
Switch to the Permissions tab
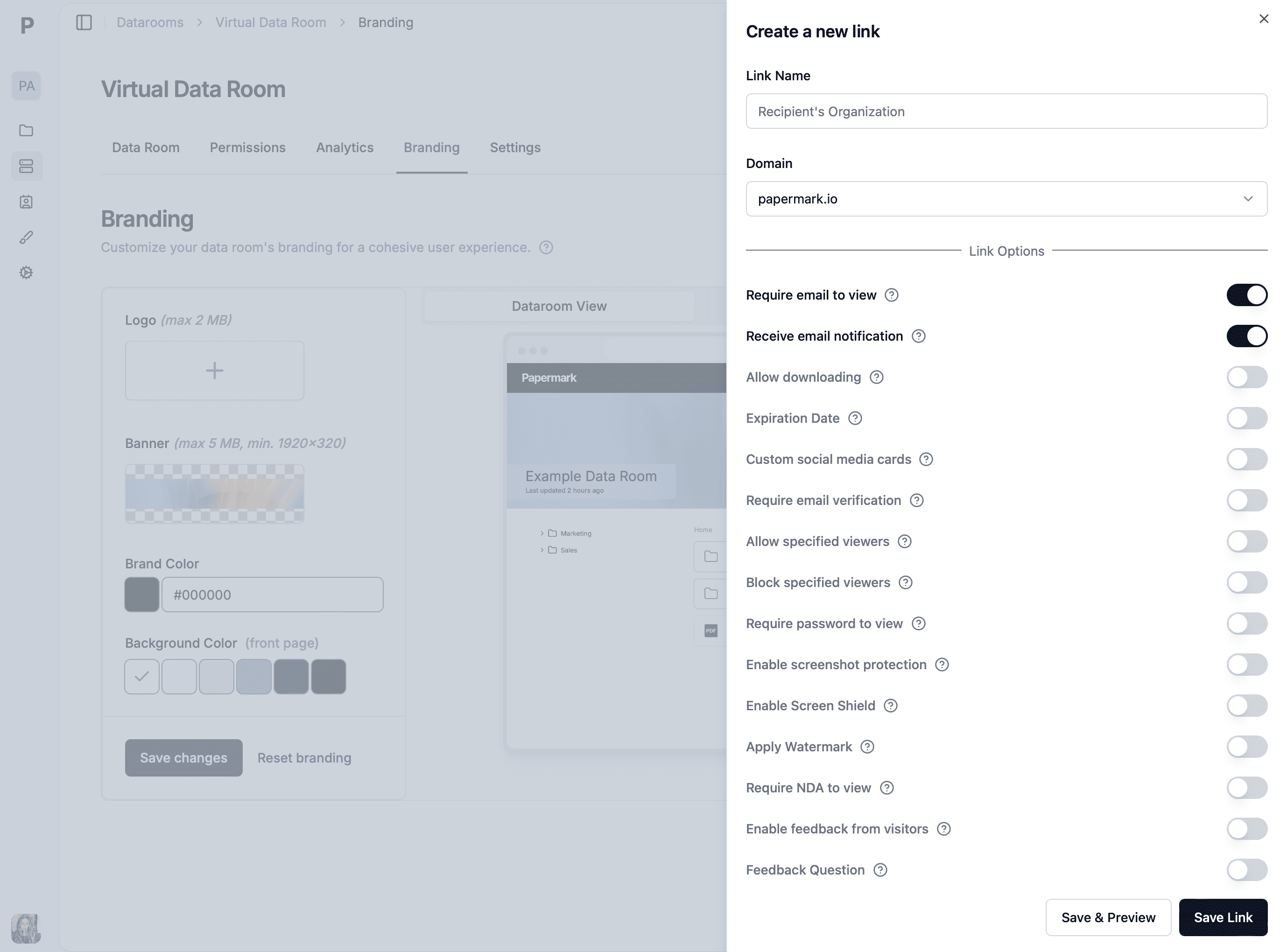tap(248, 147)
